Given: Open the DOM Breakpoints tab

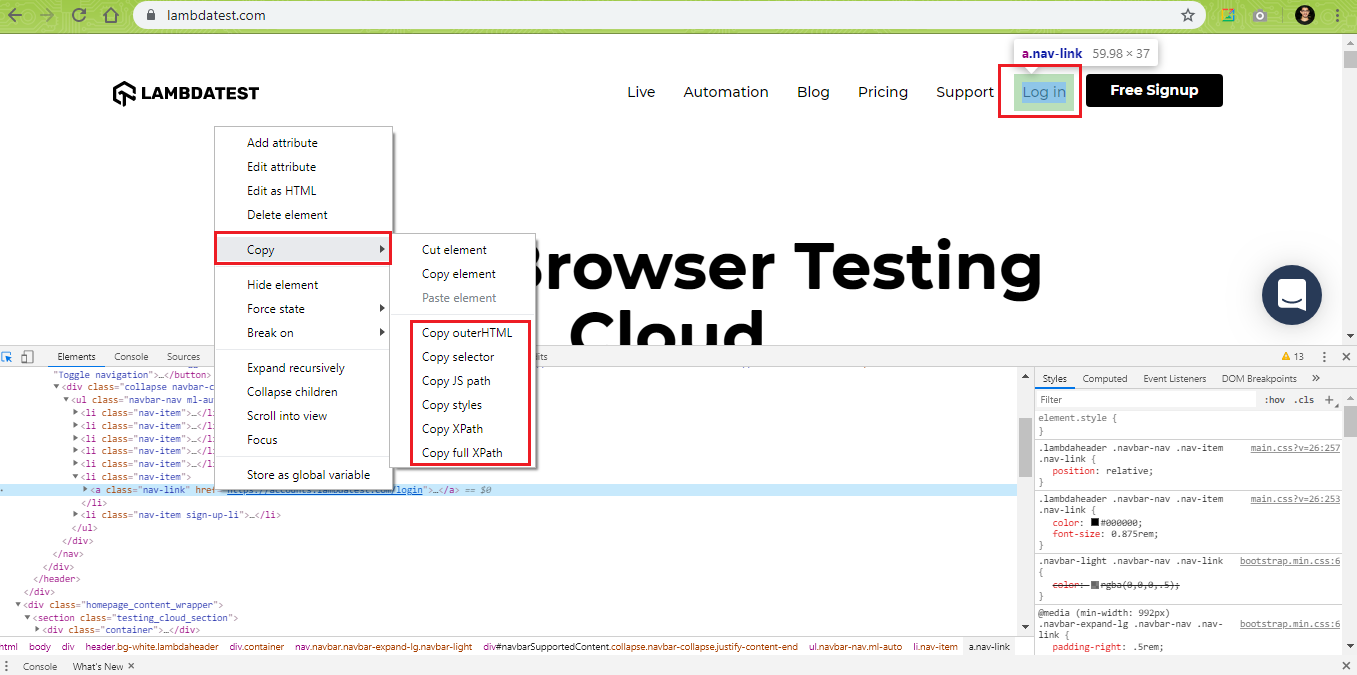Looking at the screenshot, I should pos(1259,379).
